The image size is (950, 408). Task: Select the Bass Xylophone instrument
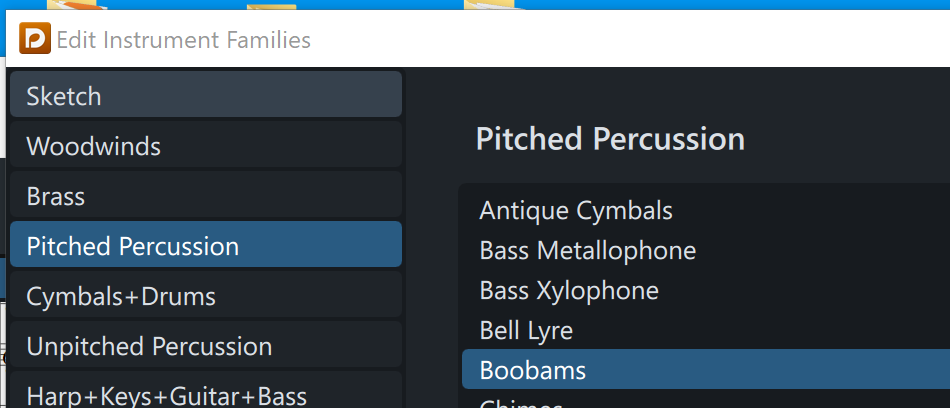(x=569, y=290)
